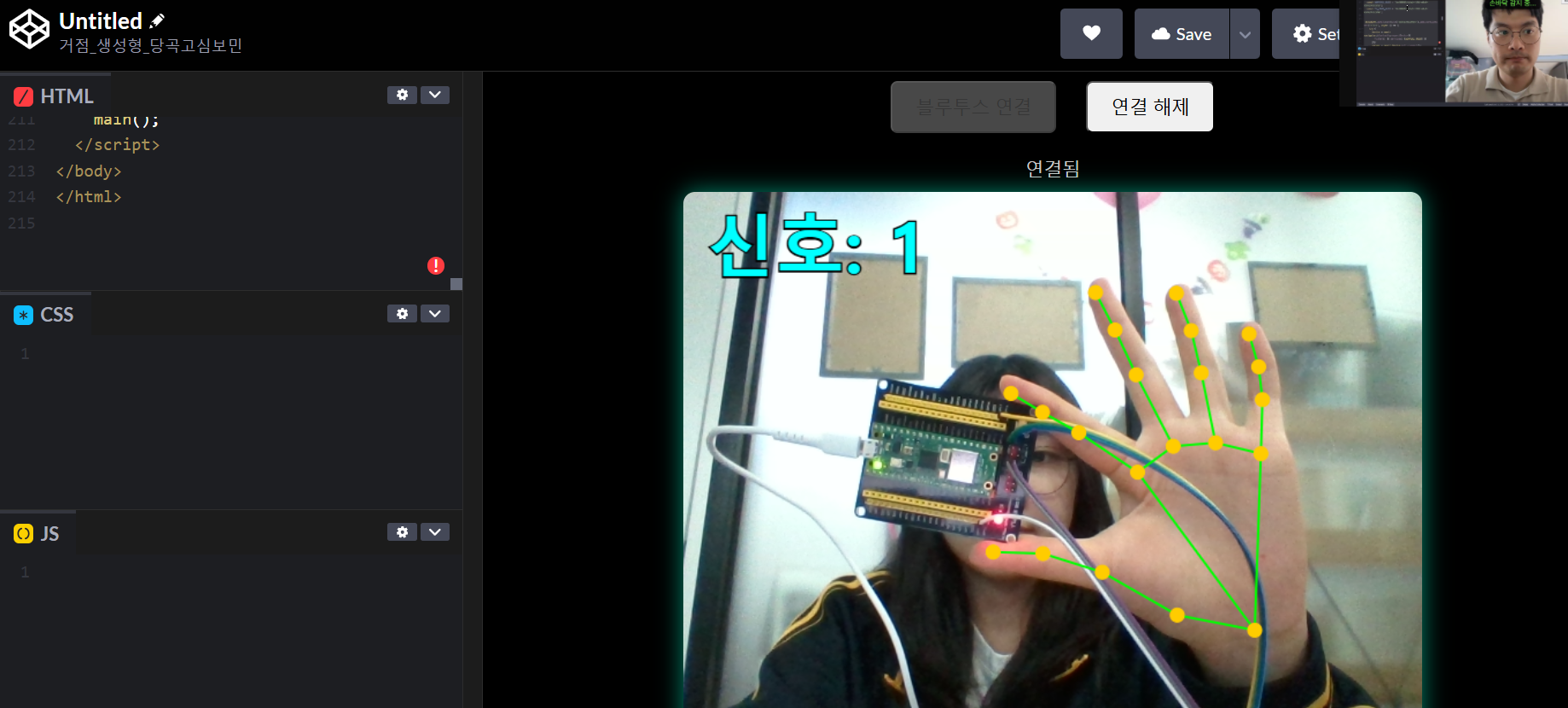Viewport: 1568px width, 708px height.
Task: Click the </script> line in HTML editor
Action: pos(117,144)
